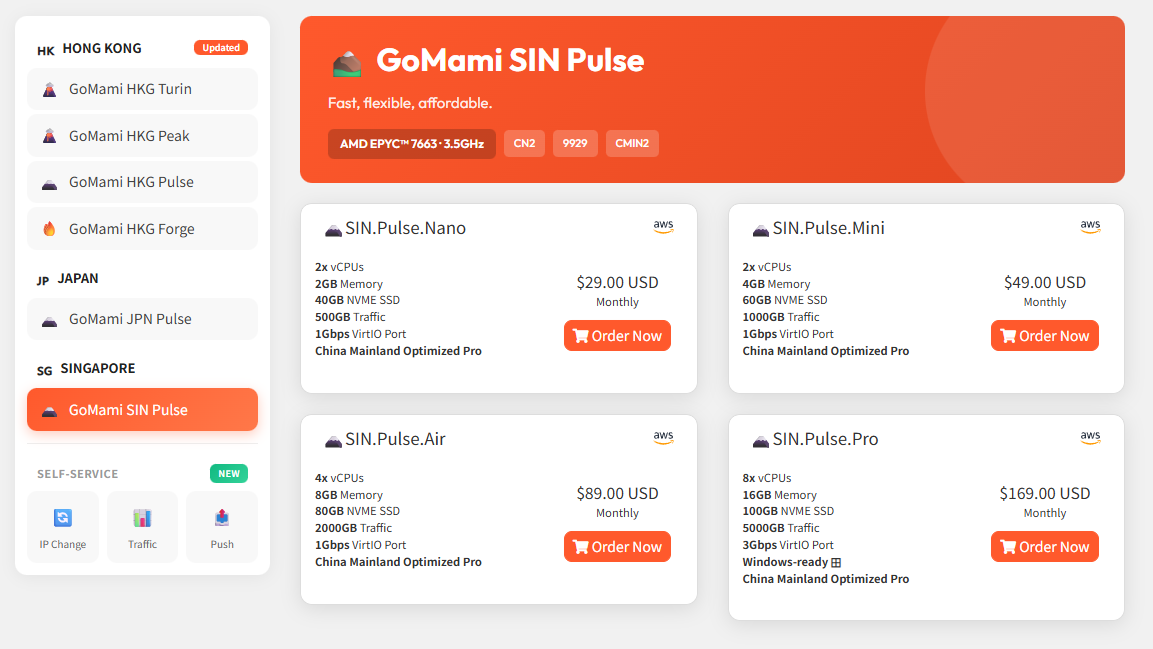Click the mountain logo beside GoMami SIN Pulse header

(347, 63)
